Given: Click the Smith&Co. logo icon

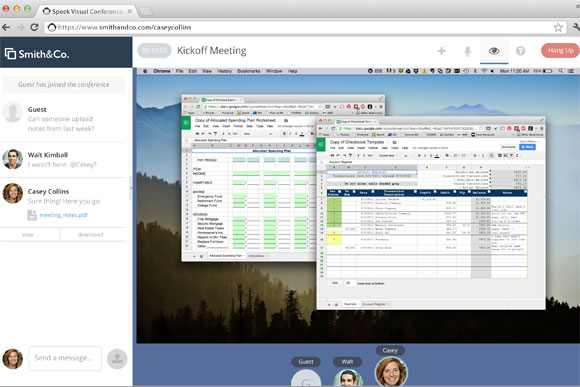Looking at the screenshot, I should point(10,54).
